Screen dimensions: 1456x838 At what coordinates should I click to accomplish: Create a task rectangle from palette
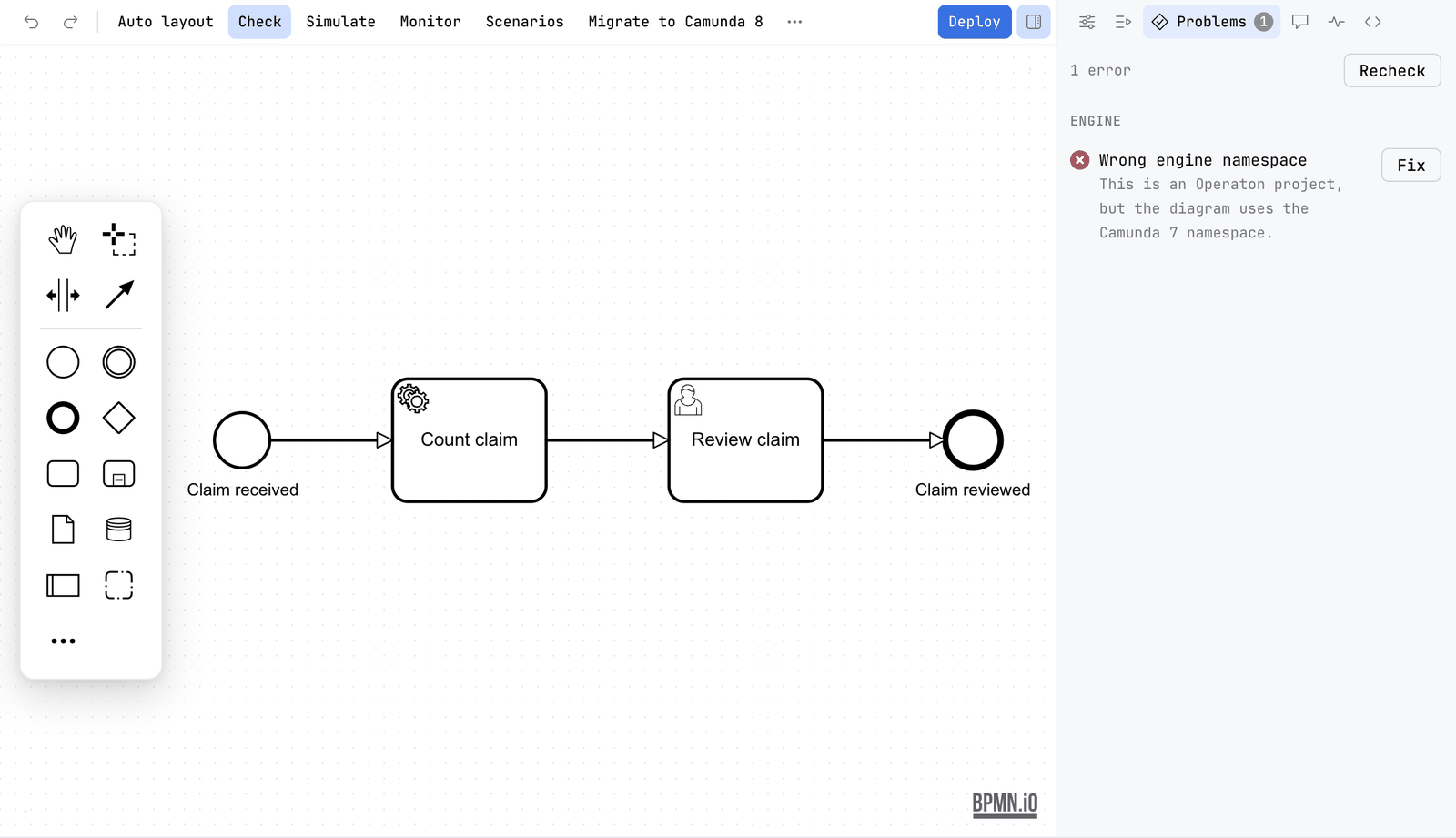(63, 474)
